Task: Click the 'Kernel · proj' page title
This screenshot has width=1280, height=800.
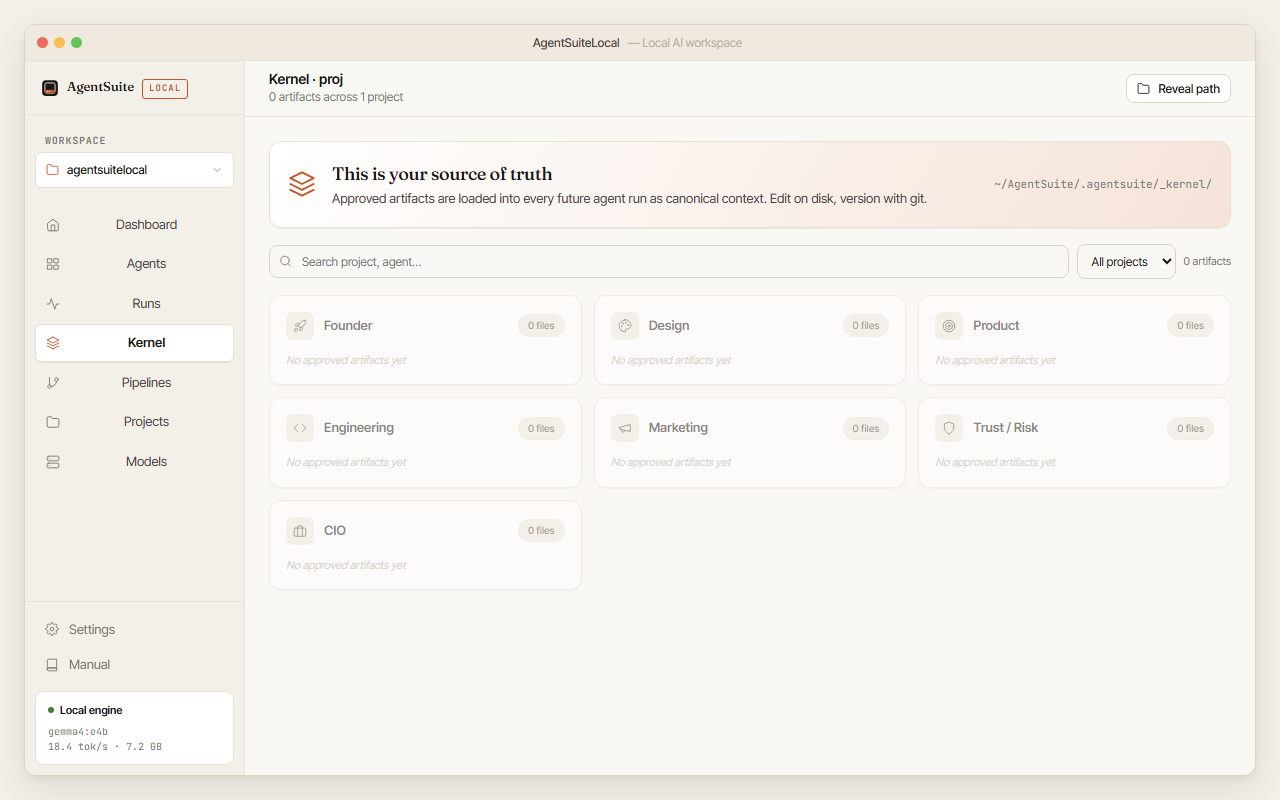Action: (x=306, y=79)
